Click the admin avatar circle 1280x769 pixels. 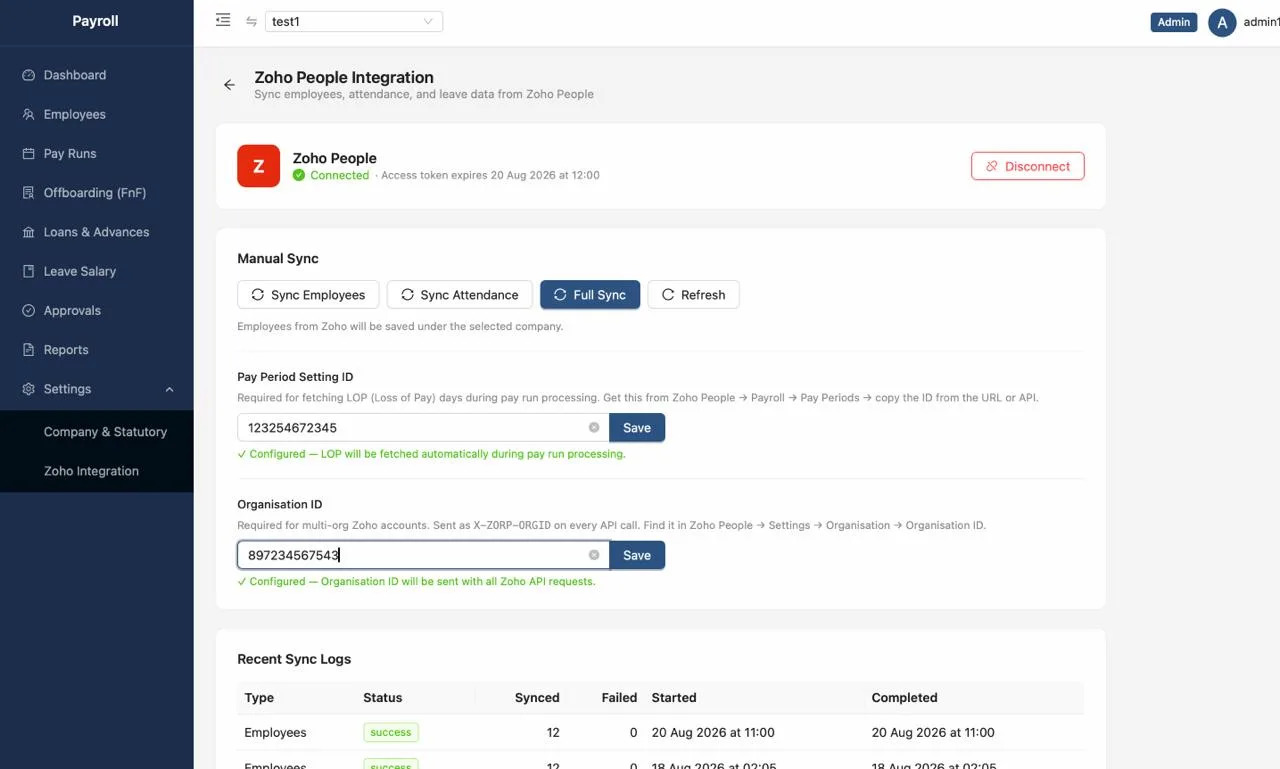point(1222,22)
